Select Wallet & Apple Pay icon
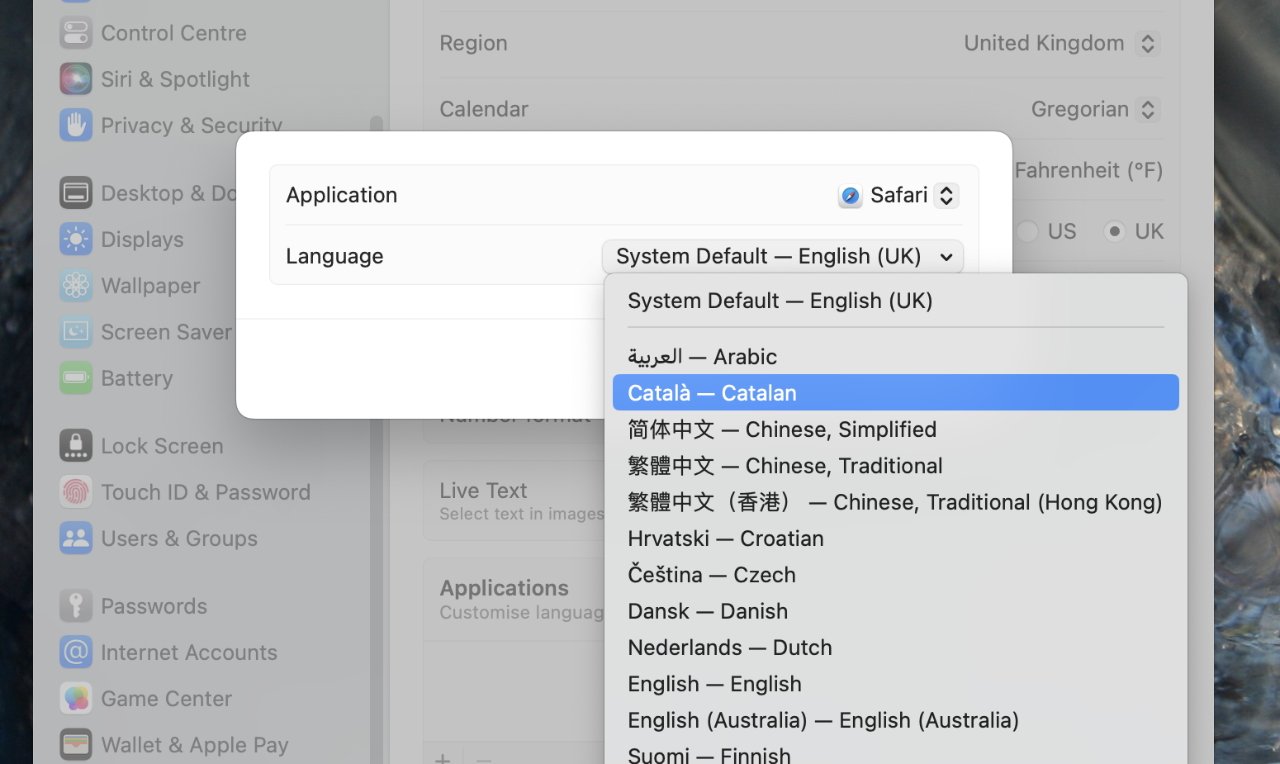The width and height of the screenshot is (1280, 764). [76, 744]
